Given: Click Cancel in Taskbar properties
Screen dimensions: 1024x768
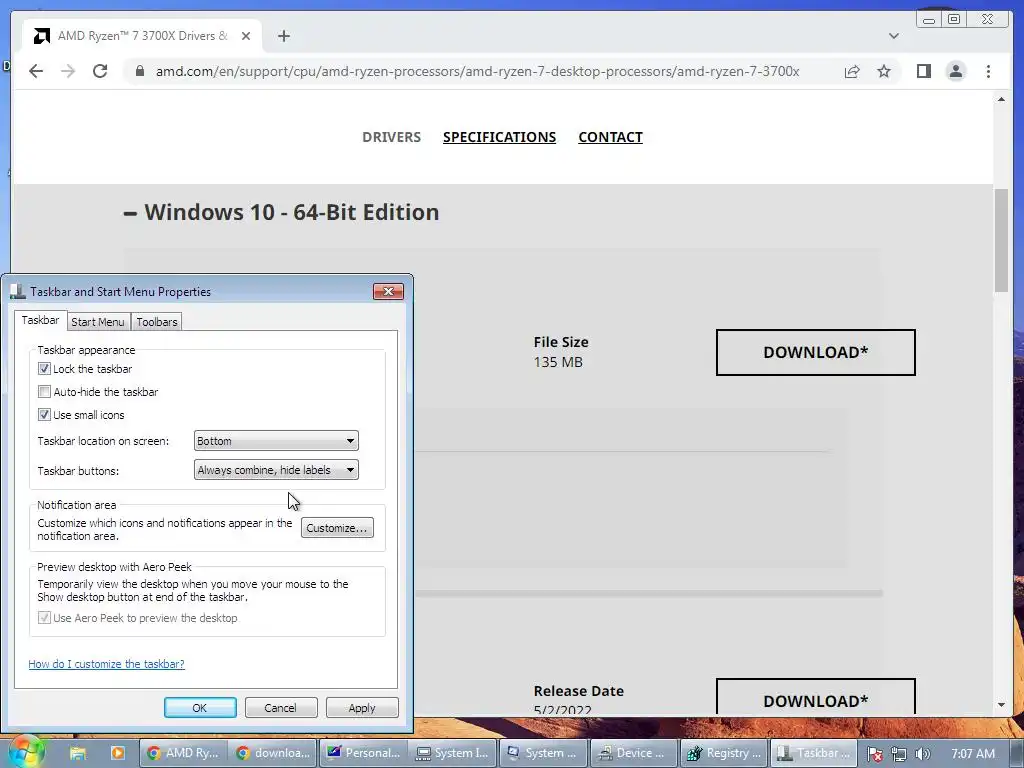Looking at the screenshot, I should click(280, 708).
